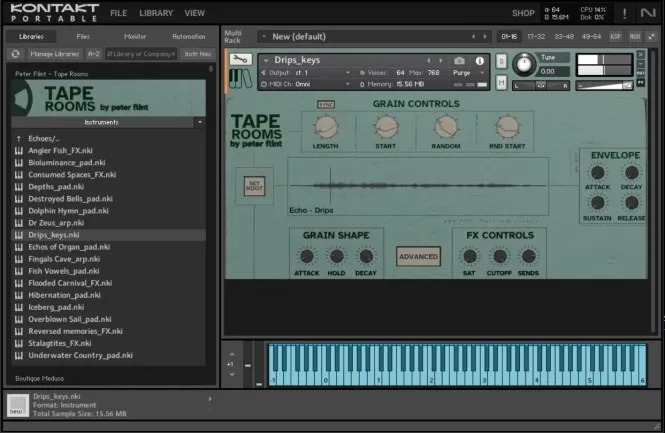
Task: Click the Grain Shape ATTACK knob
Action: [x=307, y=256]
